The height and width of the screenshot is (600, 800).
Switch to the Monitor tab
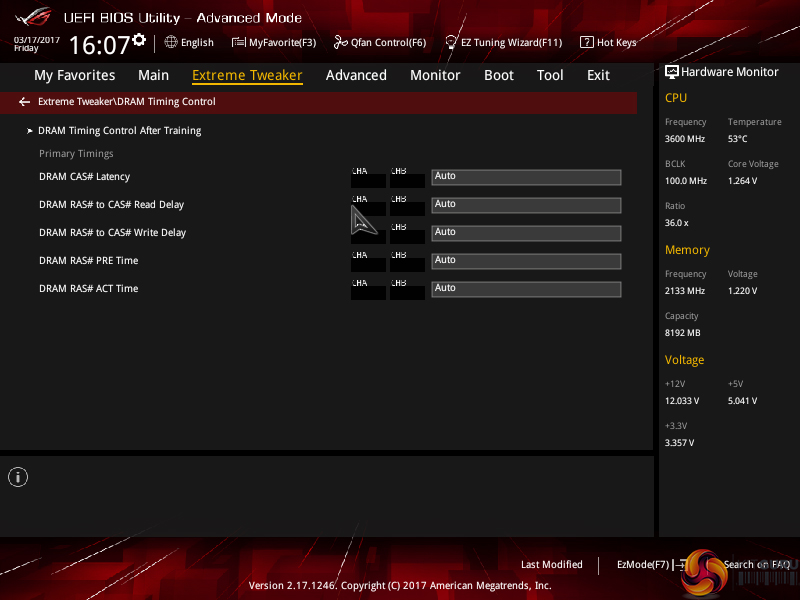tap(435, 76)
